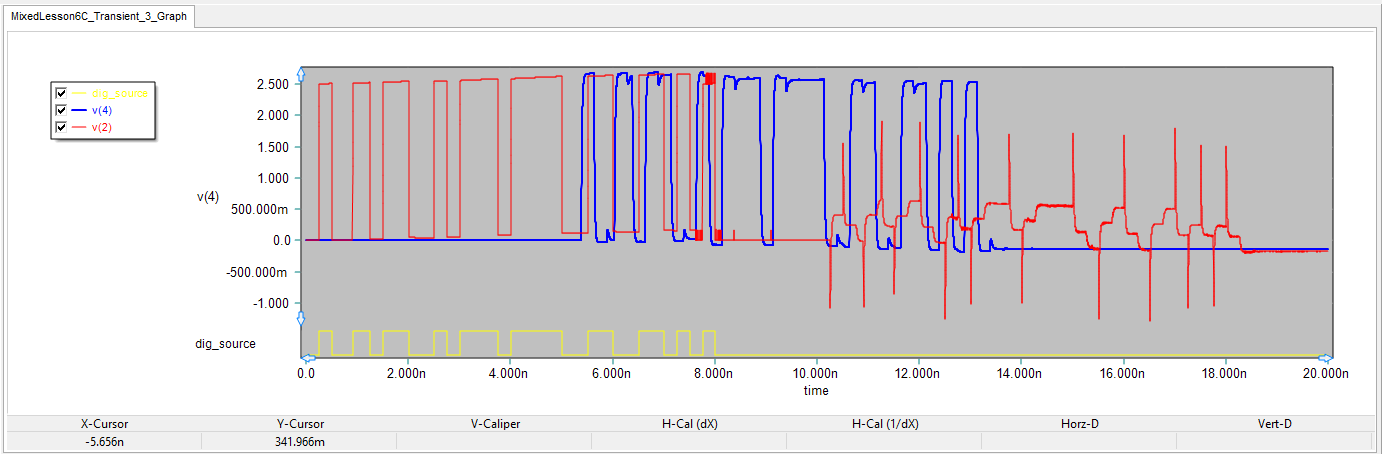
Task: Click the 500.000m Y-axis tick label
Action: (x=261, y=209)
